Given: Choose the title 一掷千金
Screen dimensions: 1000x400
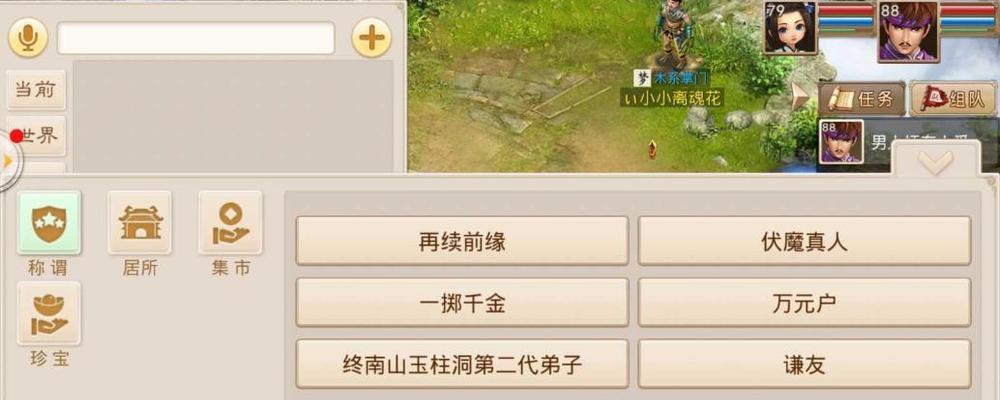Looking at the screenshot, I should tap(462, 302).
